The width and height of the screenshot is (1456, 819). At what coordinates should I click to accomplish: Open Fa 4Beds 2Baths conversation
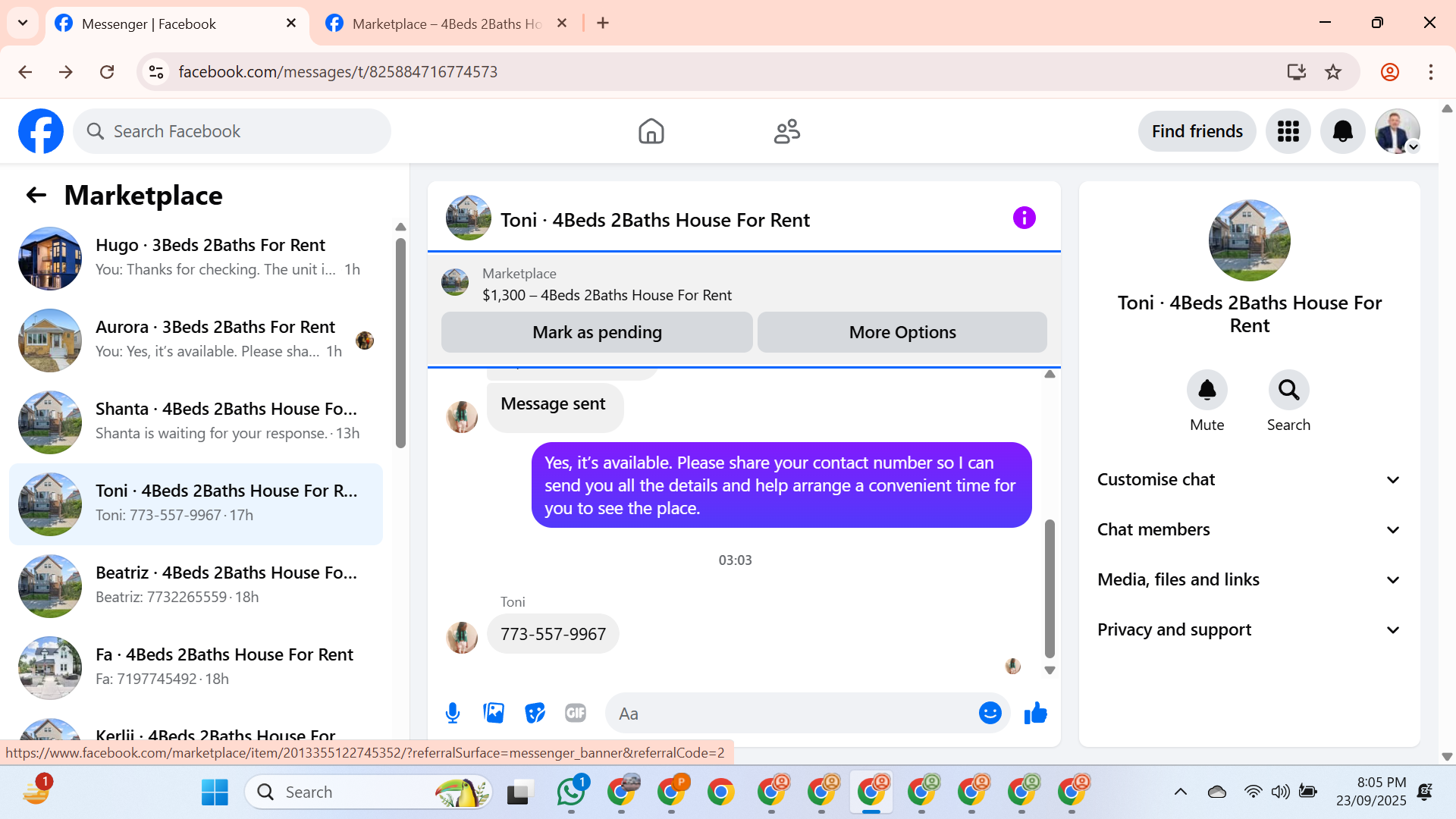click(196, 667)
